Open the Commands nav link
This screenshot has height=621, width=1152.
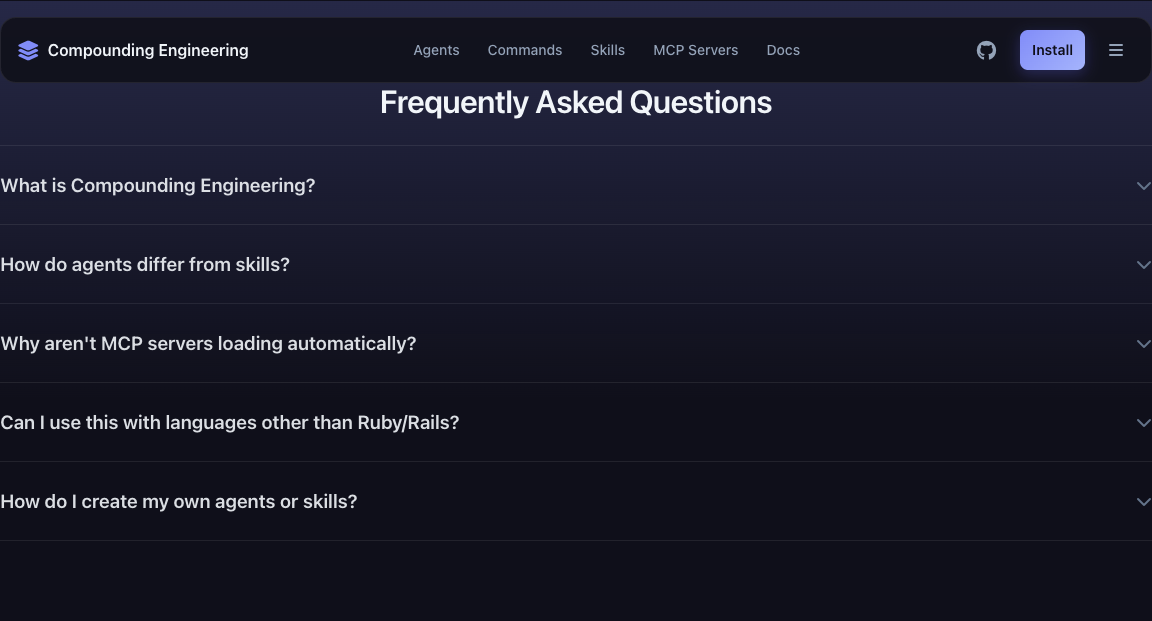525,50
